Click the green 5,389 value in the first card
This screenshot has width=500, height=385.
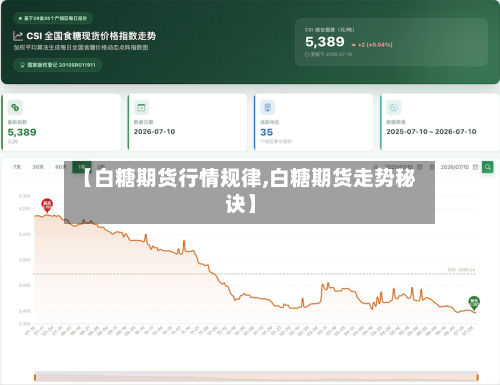(x=22, y=132)
